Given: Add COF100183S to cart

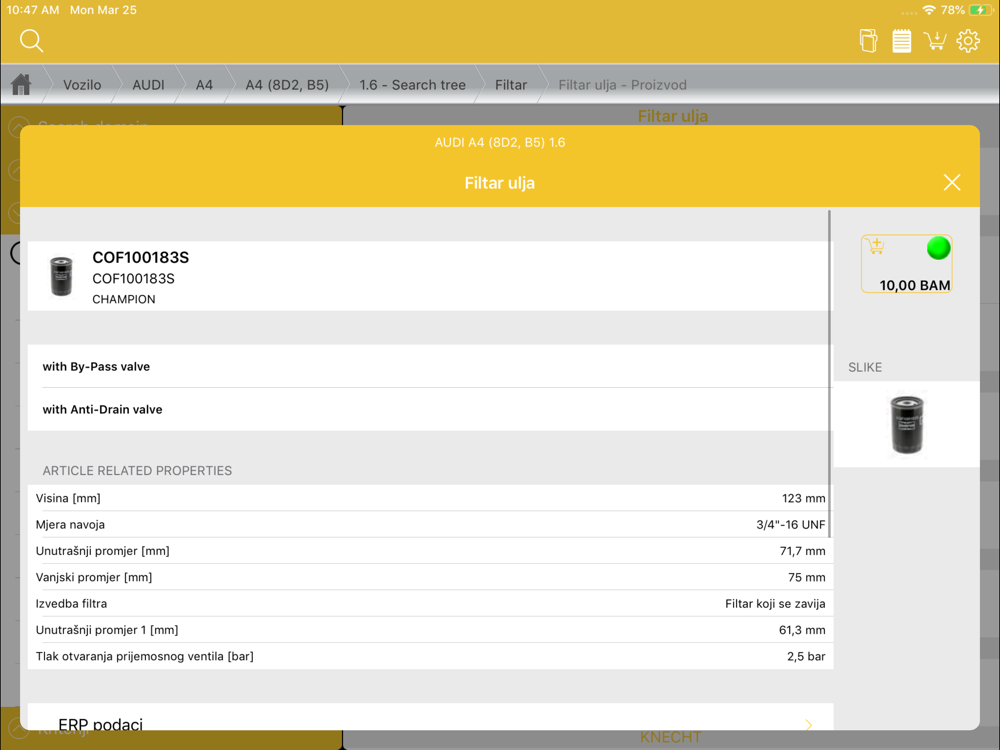Looking at the screenshot, I should tap(876, 246).
